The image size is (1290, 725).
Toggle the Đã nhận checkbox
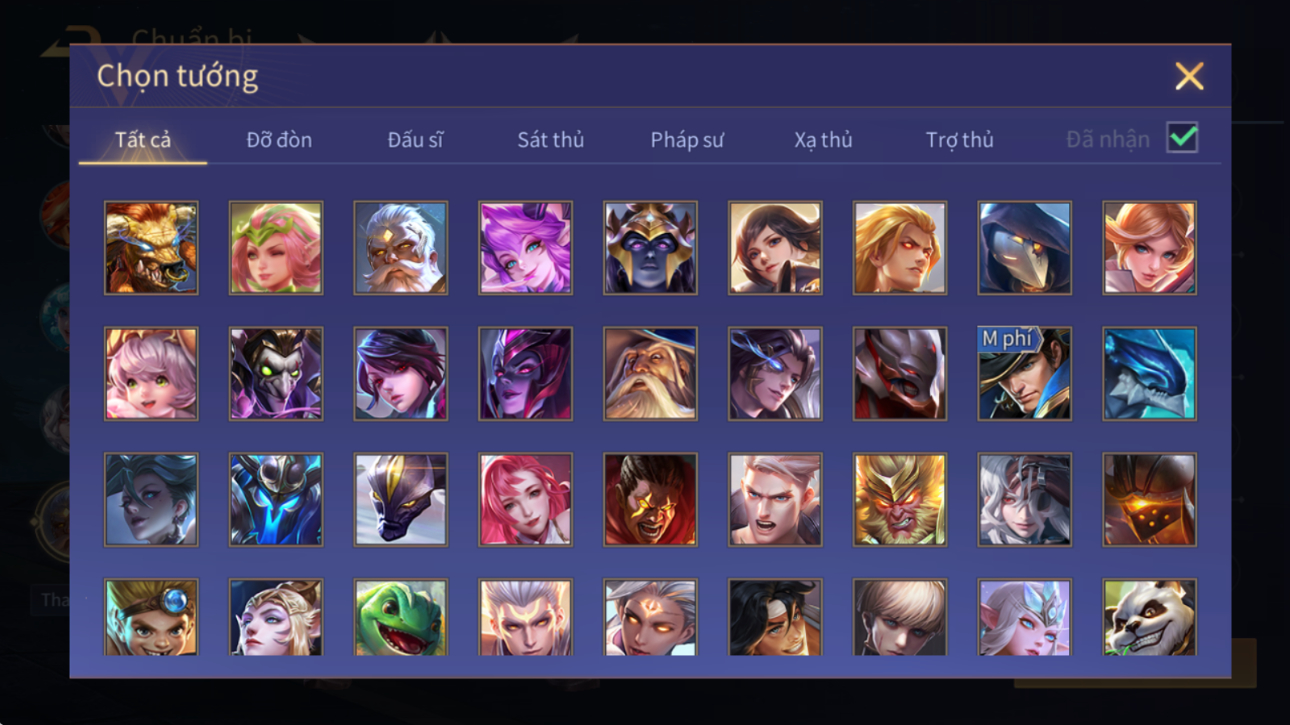[1182, 139]
